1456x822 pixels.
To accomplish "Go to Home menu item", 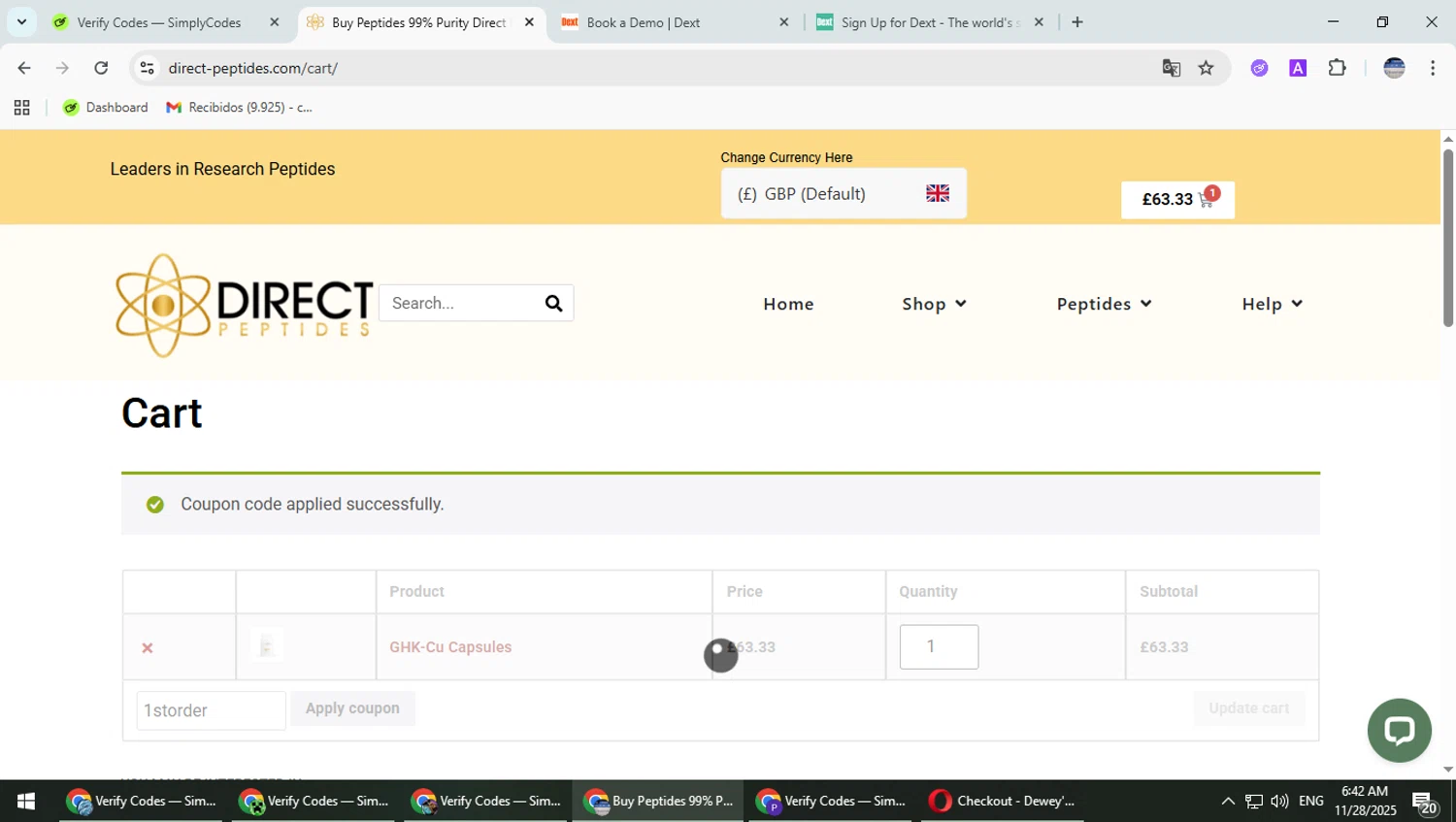I will pos(788,304).
